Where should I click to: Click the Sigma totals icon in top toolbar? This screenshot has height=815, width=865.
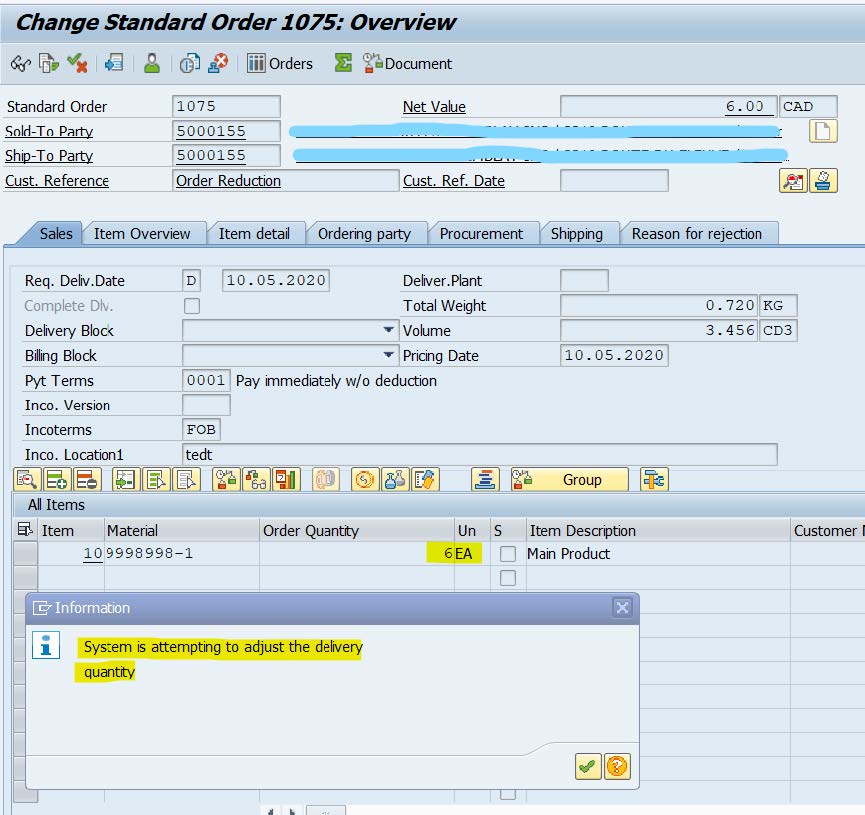(x=343, y=63)
